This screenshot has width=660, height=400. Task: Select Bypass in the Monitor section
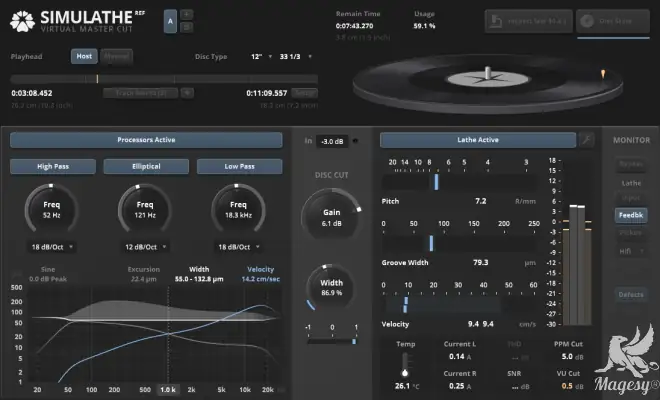point(631,164)
